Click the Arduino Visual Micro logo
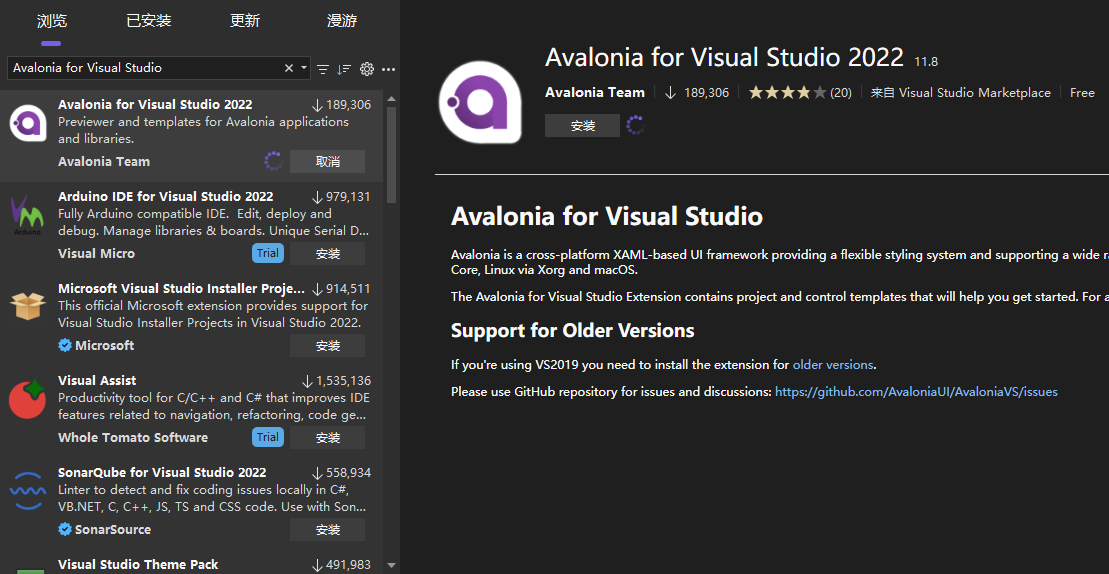The height and width of the screenshot is (574, 1109). click(28, 216)
